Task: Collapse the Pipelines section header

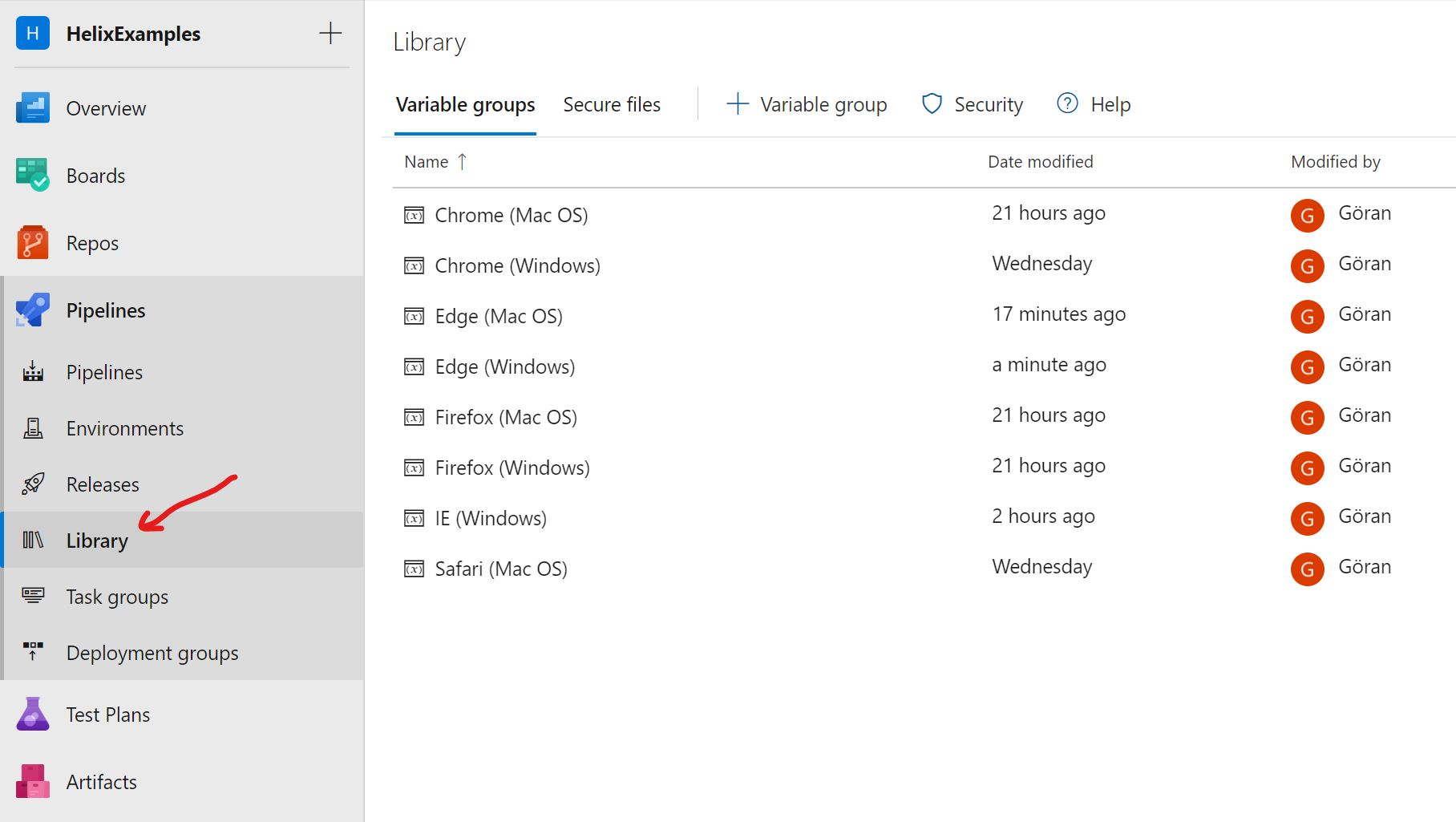Action: pyautogui.click(x=106, y=310)
